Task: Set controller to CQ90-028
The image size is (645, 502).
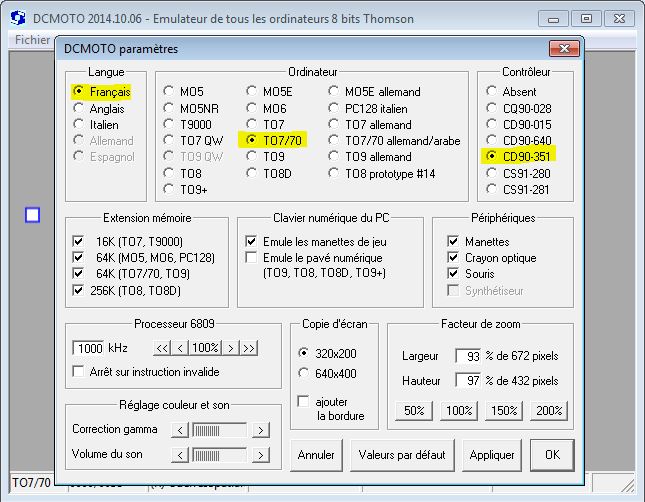Action: click(519, 109)
